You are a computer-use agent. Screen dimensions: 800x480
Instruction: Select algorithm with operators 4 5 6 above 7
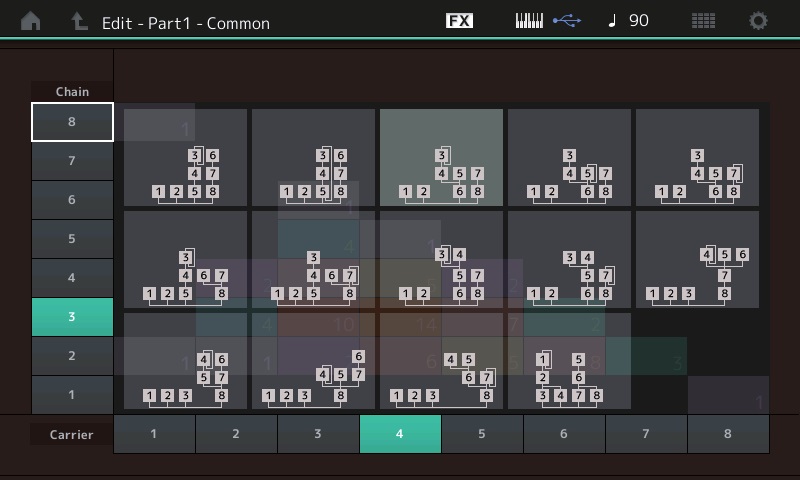coord(697,259)
